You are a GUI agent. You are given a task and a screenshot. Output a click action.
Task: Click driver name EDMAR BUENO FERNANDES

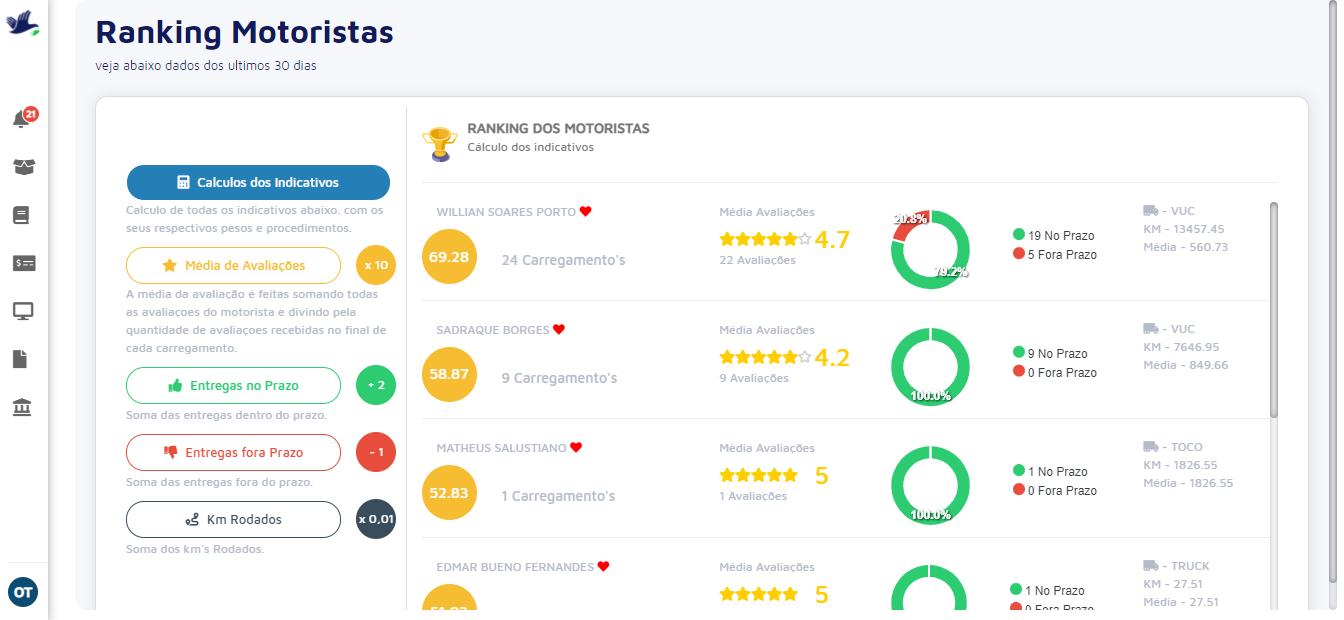click(x=515, y=567)
